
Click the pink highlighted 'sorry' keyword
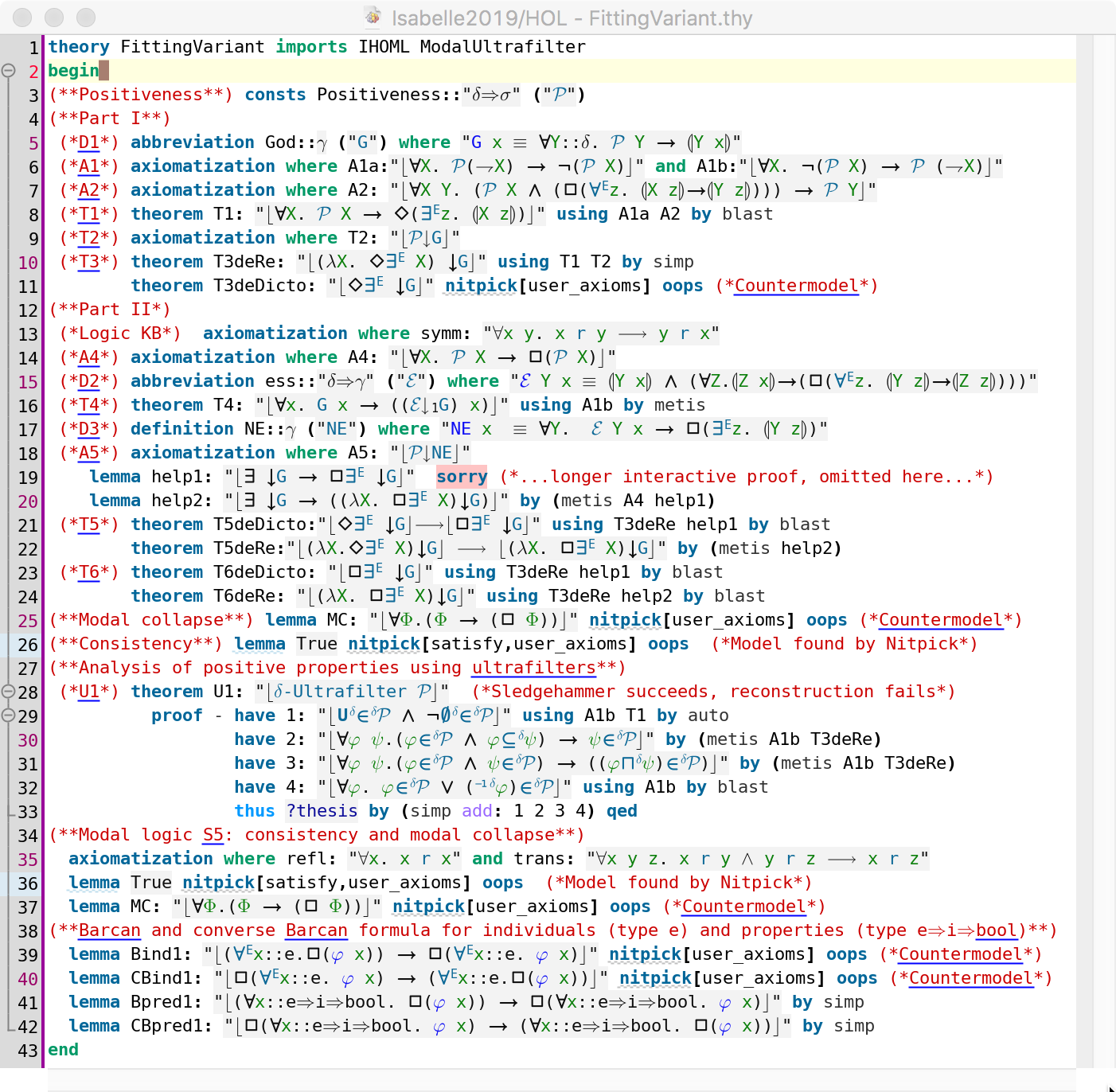click(x=462, y=477)
